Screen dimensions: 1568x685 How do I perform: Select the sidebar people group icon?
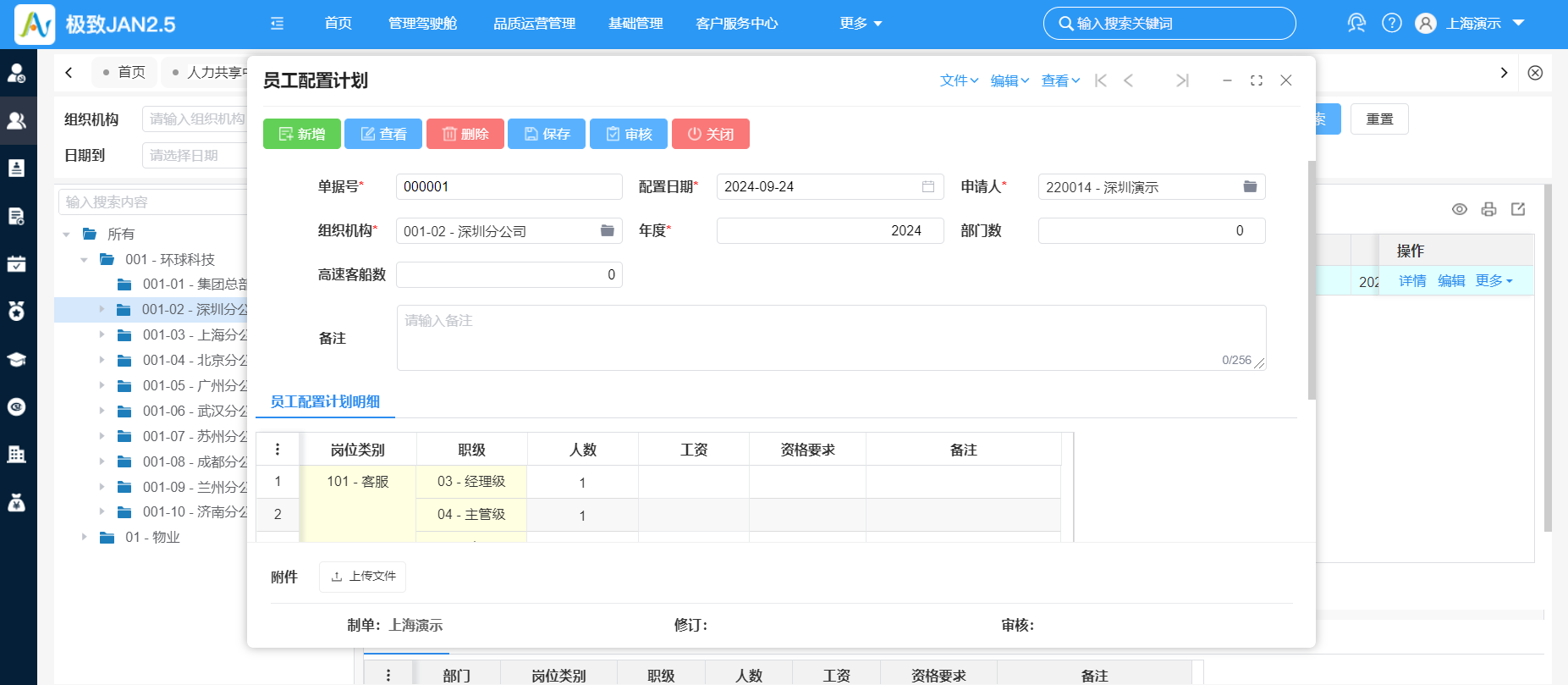[16, 120]
